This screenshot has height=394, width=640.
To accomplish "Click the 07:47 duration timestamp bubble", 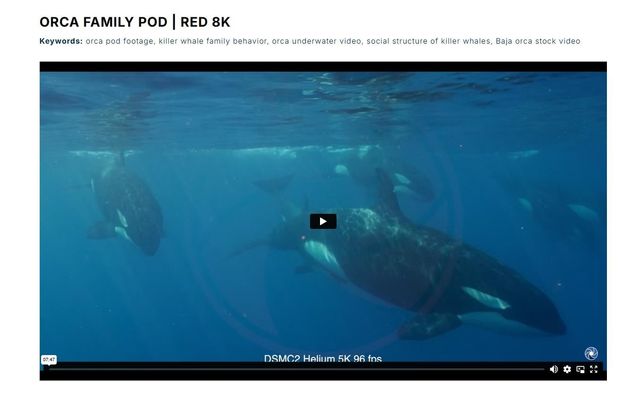I will click(49, 360).
